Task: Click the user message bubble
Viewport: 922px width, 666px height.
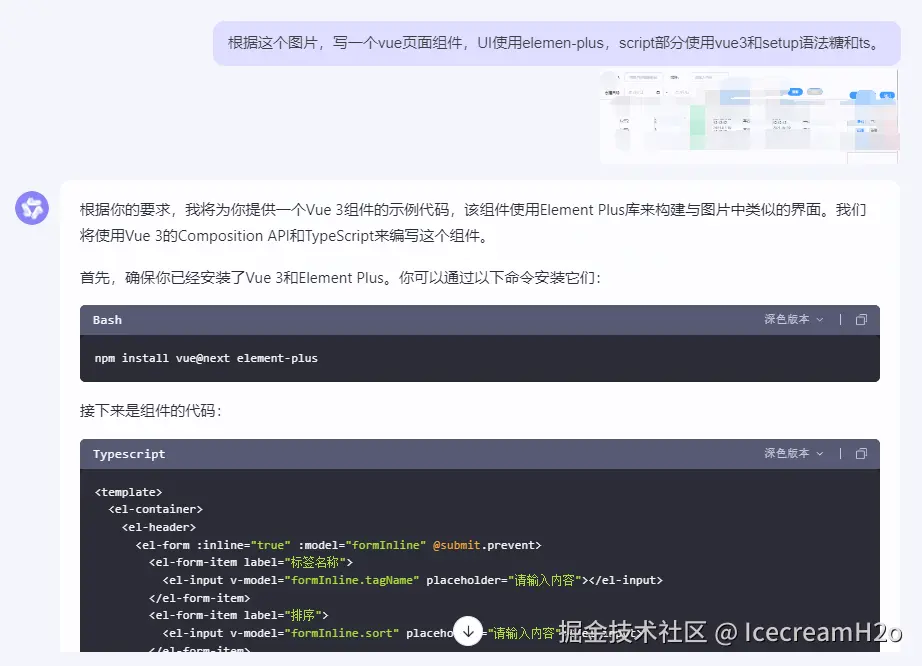Action: (x=556, y=43)
